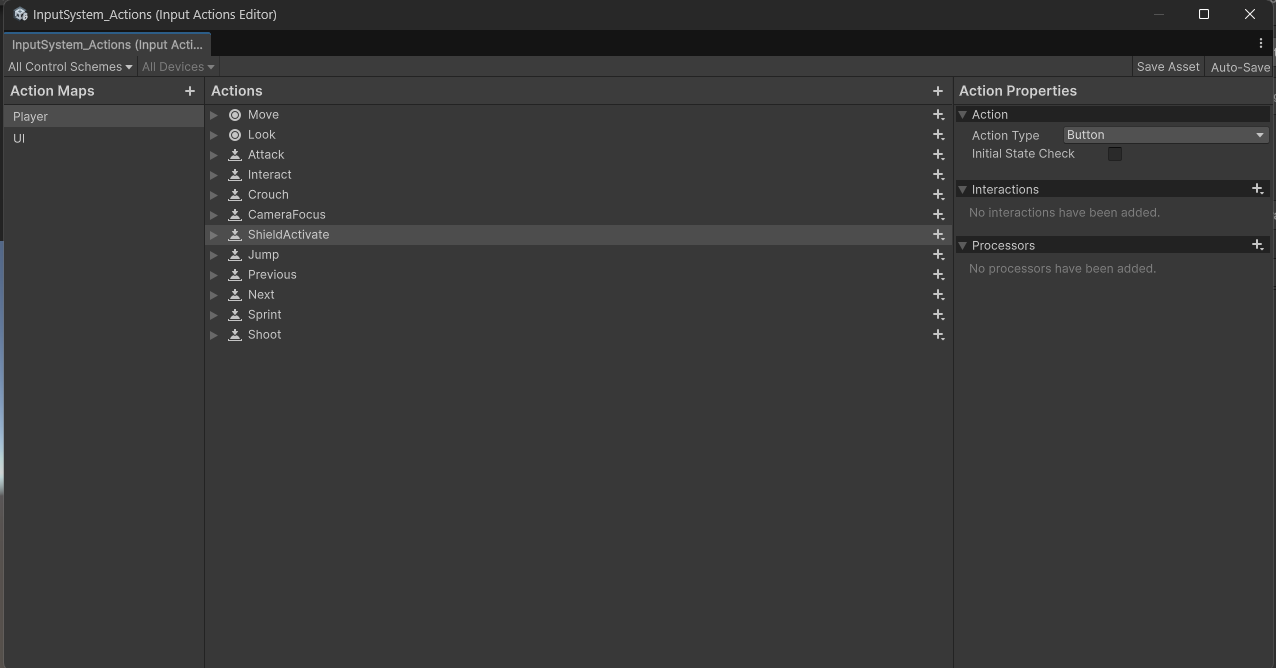Click the Look action value icon

[235, 135]
